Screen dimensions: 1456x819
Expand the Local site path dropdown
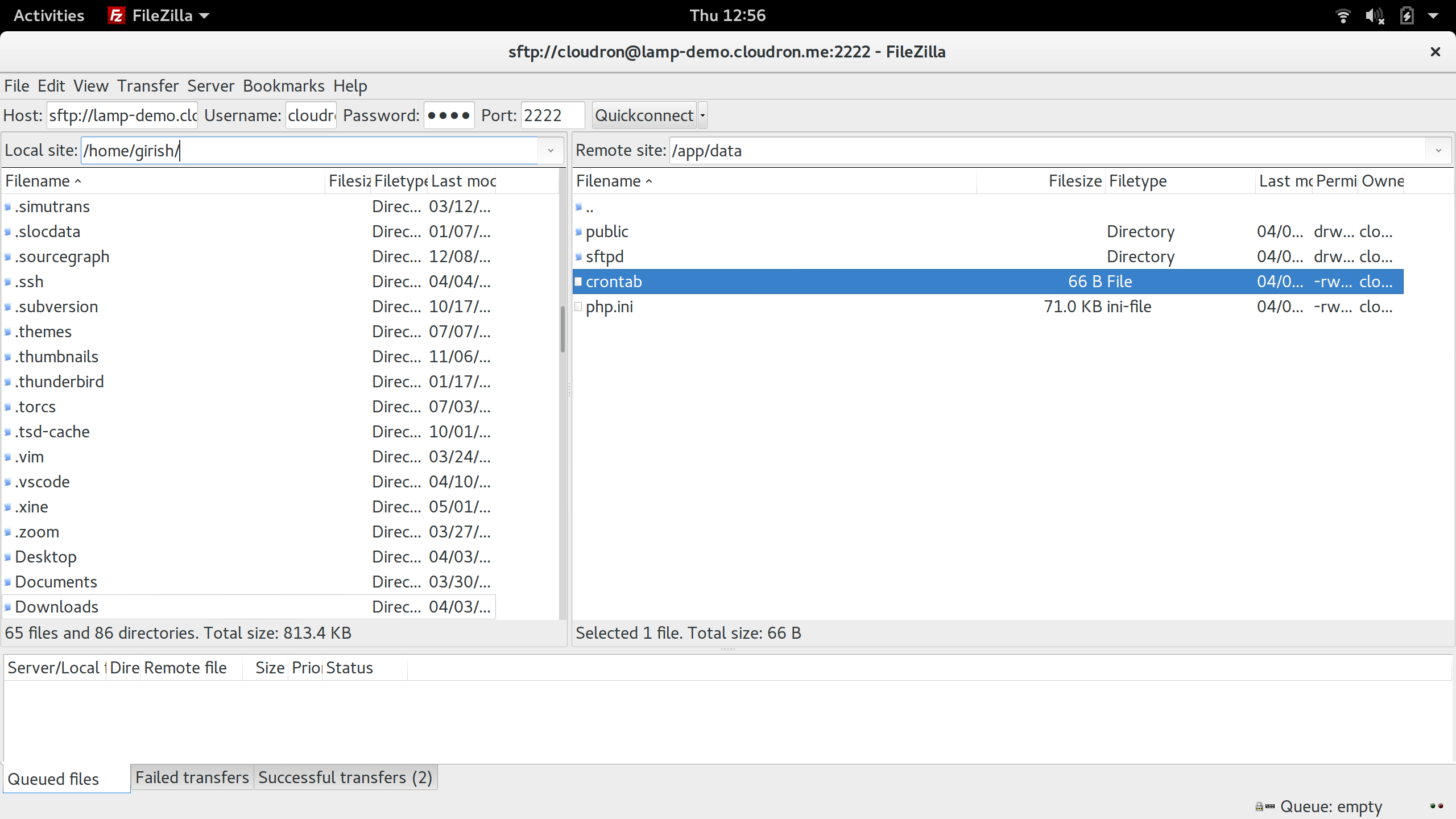pos(551,151)
